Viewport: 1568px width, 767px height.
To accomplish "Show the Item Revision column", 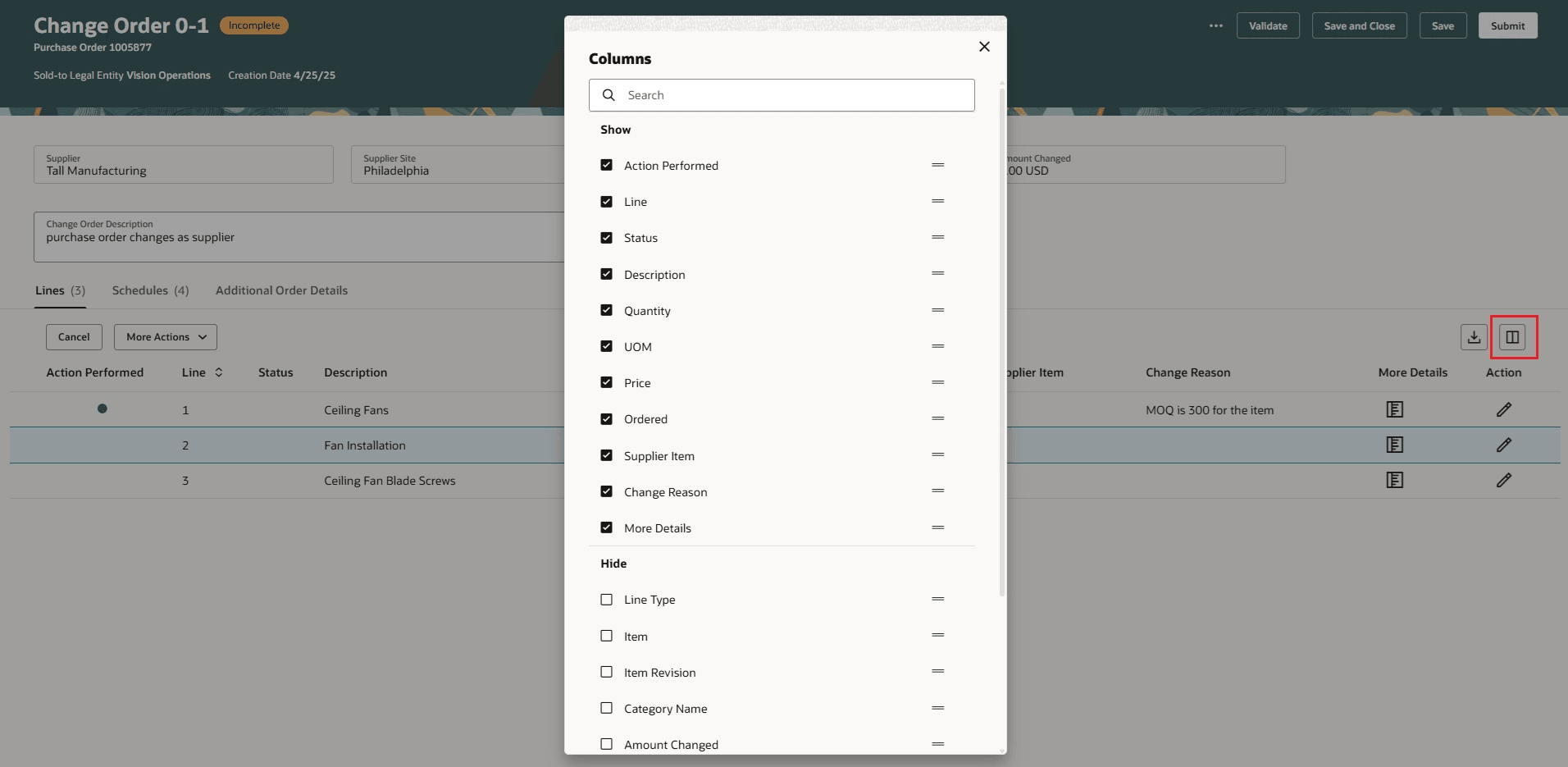I will pos(606,672).
